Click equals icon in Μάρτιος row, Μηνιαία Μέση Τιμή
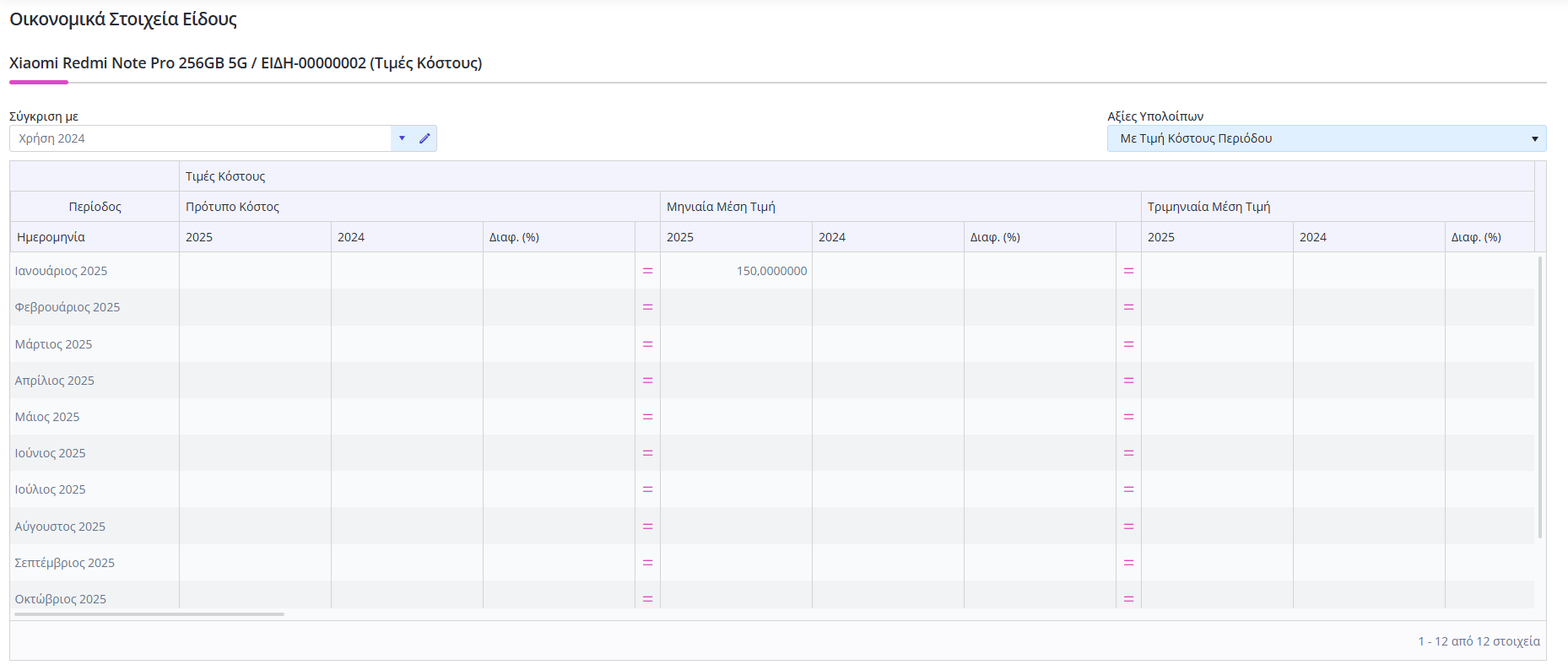Screen dimensions: 1568x670 [x=1128, y=344]
